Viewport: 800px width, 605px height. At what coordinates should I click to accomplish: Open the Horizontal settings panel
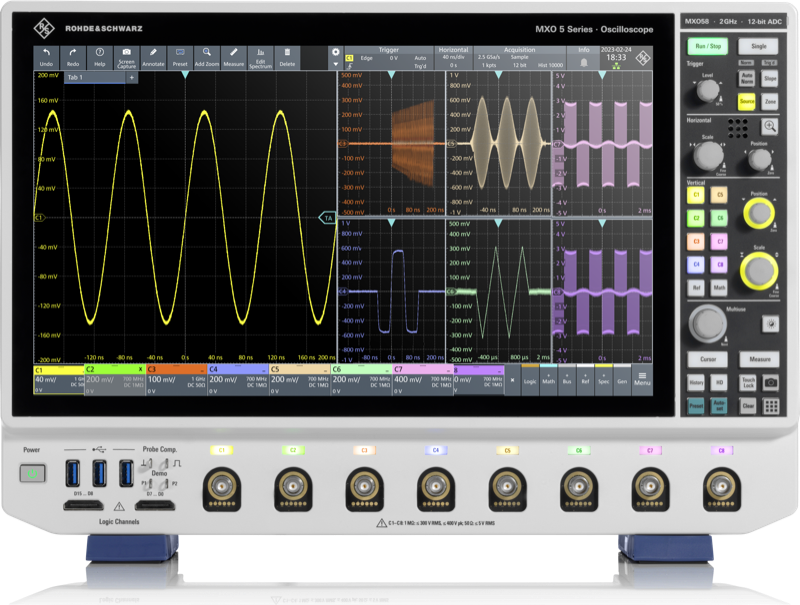tap(453, 57)
